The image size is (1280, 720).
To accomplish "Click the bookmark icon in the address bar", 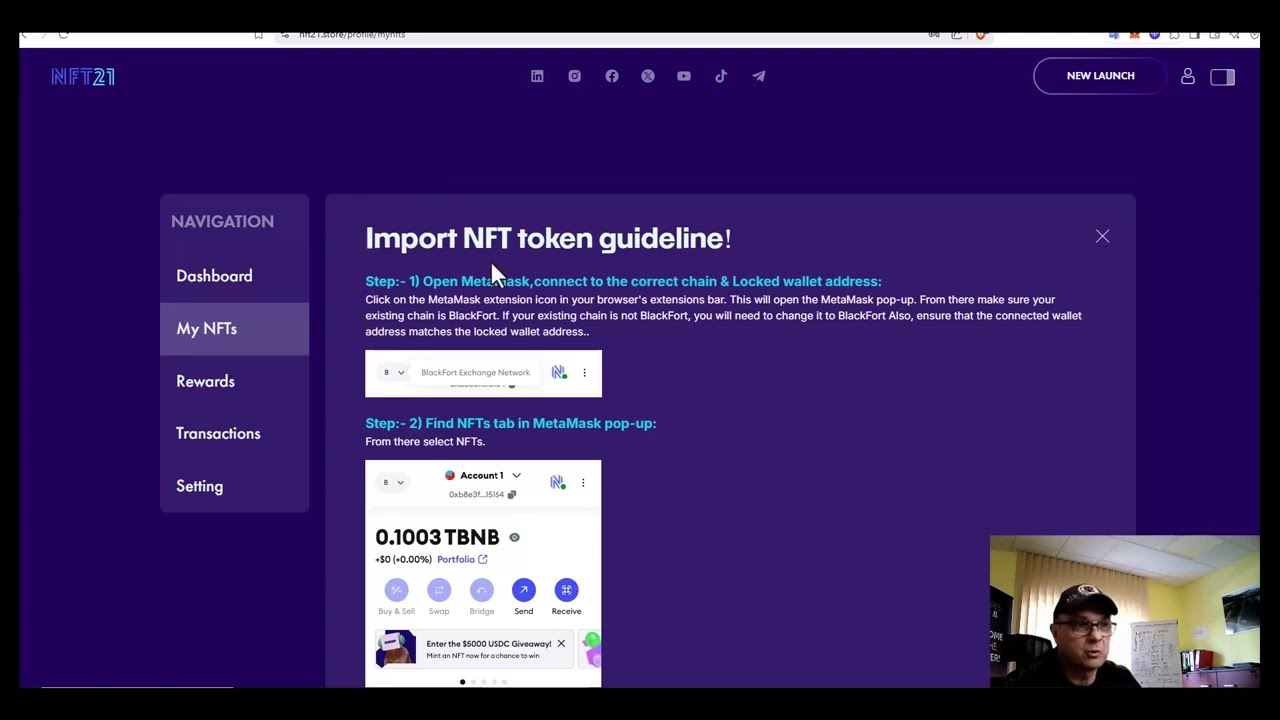I will (258, 35).
